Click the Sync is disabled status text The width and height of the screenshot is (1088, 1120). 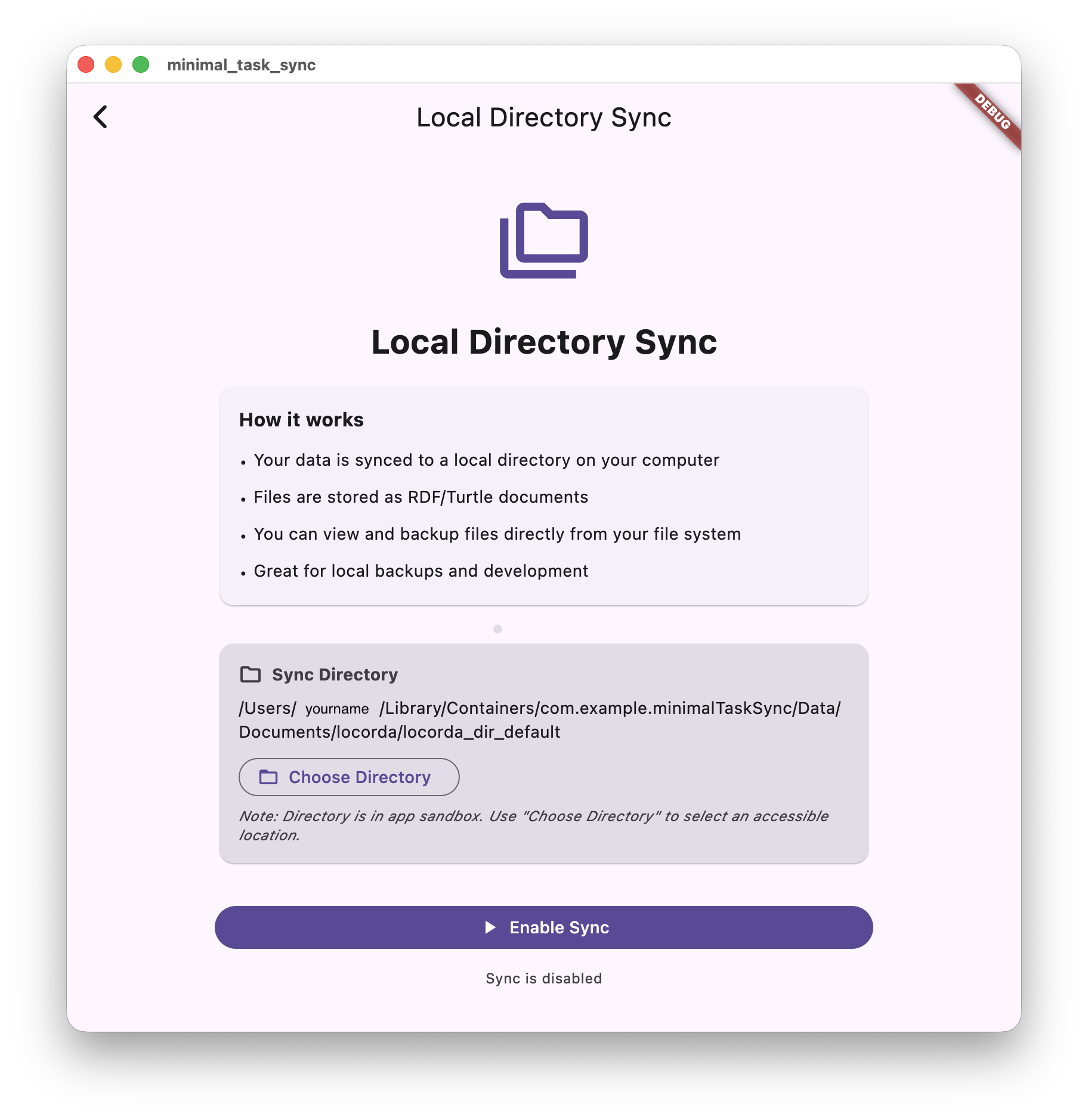[x=543, y=979]
